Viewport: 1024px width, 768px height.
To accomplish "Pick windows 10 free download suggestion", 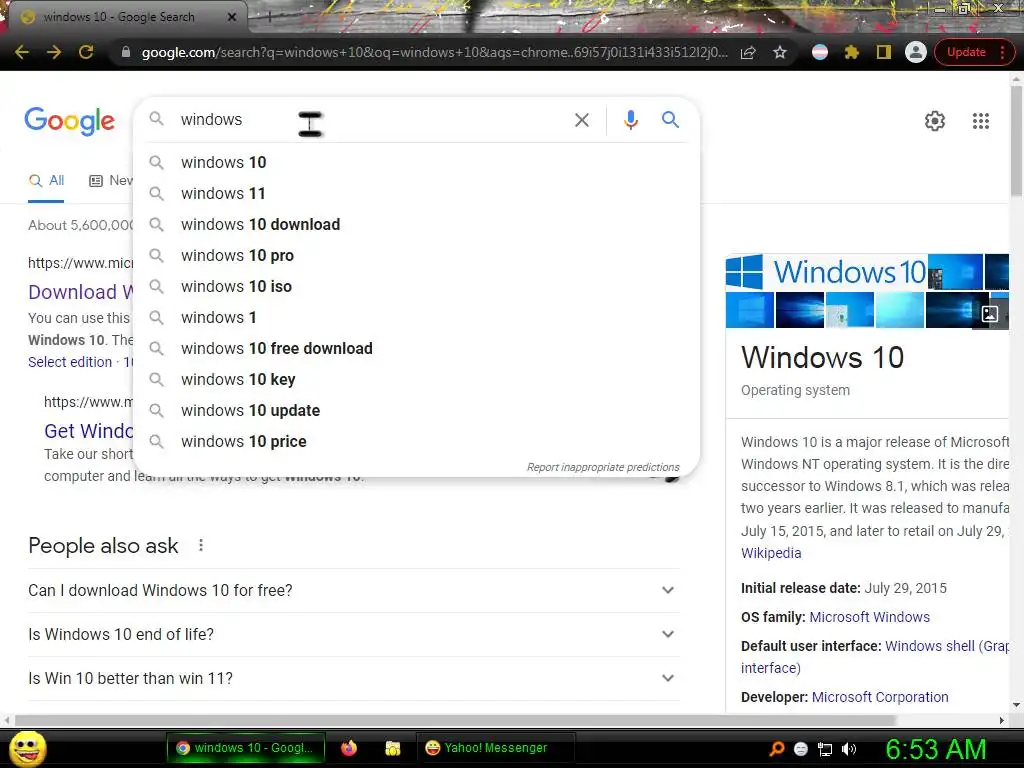I will pos(416,349).
